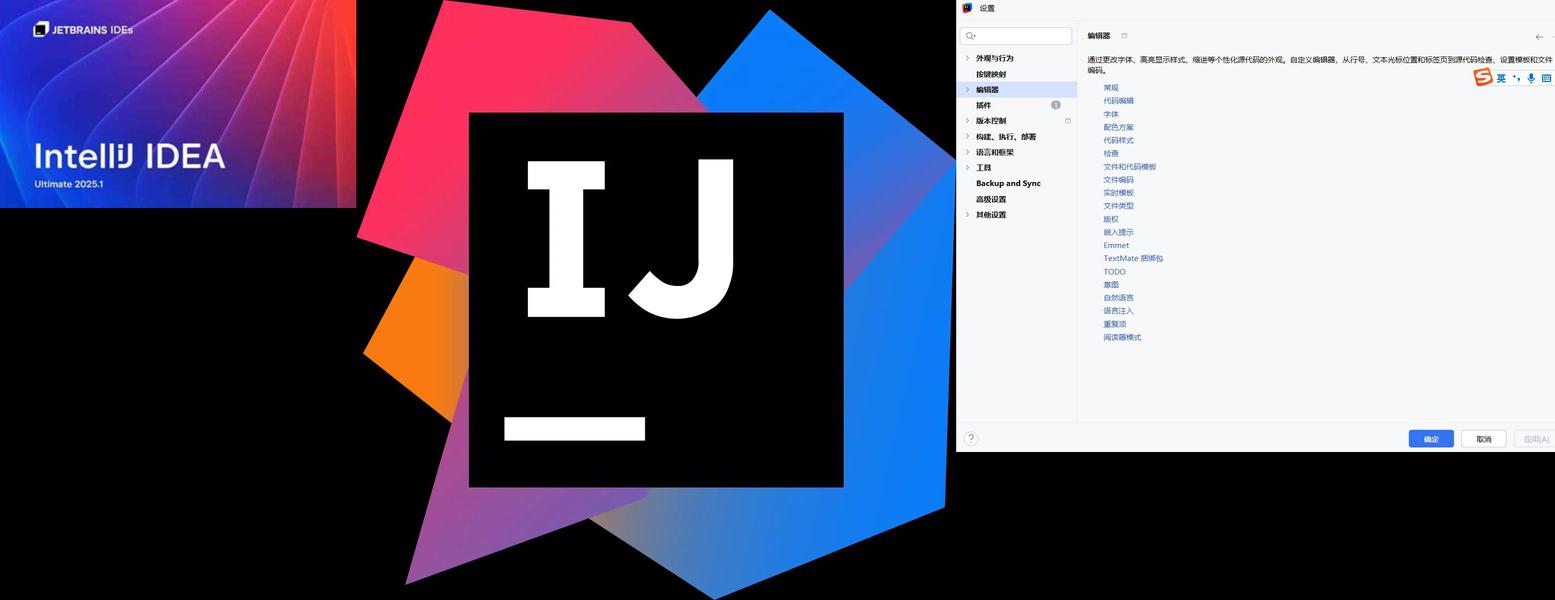Click the soft keyboard icon in IME bar
The height and width of the screenshot is (600, 1555).
(1546, 78)
